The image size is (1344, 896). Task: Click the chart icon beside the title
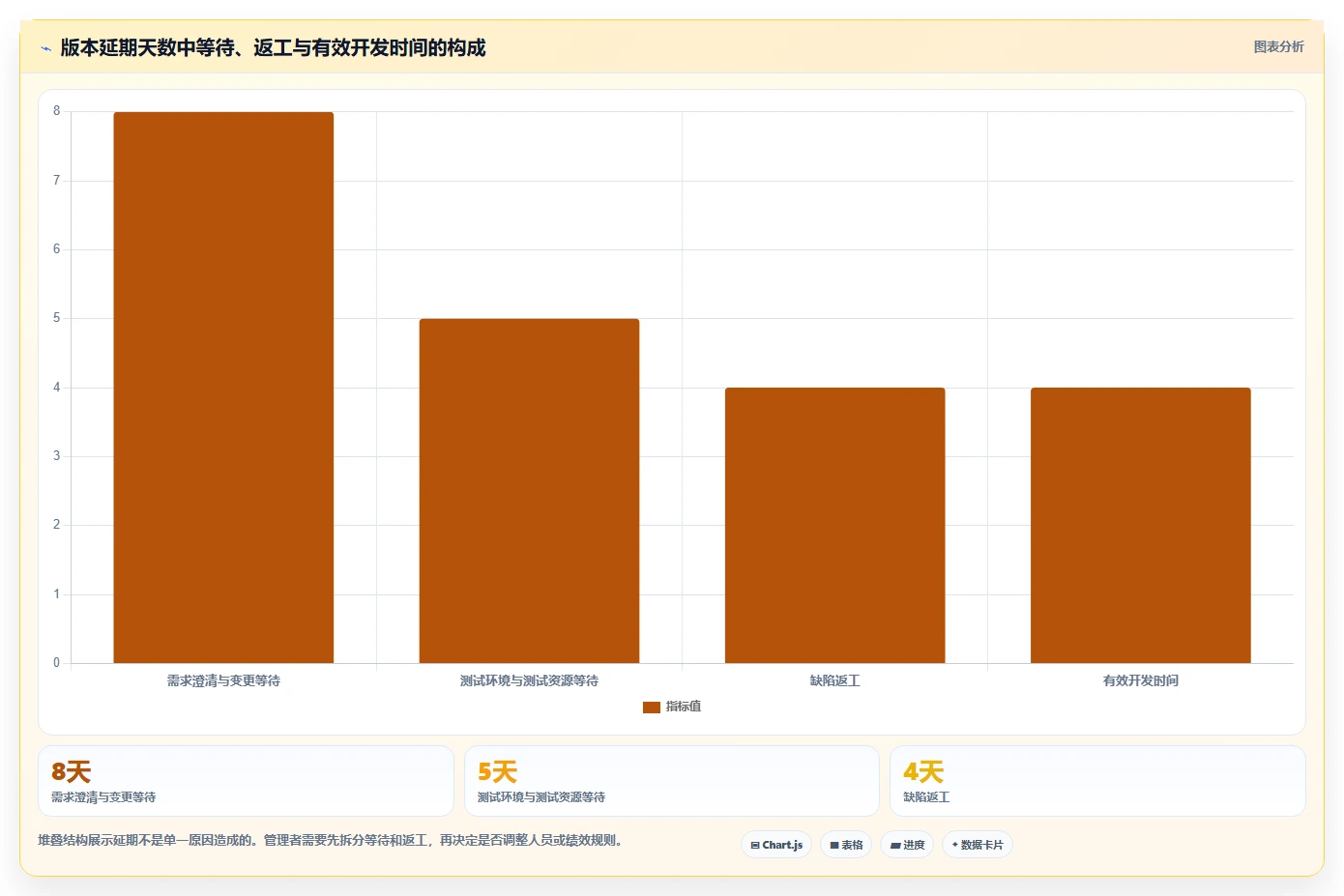pyautogui.click(x=45, y=48)
